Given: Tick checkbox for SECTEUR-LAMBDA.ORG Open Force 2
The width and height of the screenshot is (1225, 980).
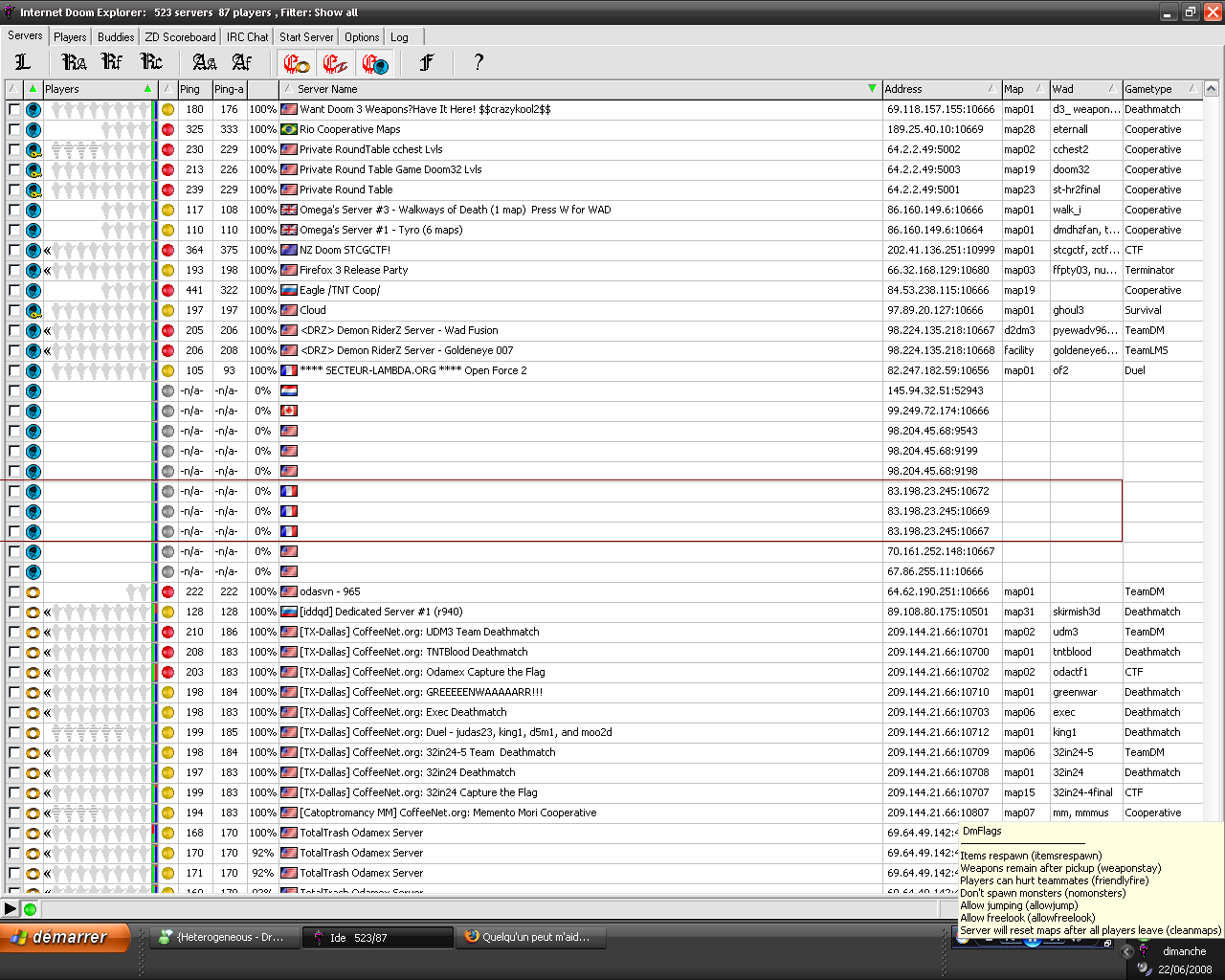Looking at the screenshot, I should point(14,370).
